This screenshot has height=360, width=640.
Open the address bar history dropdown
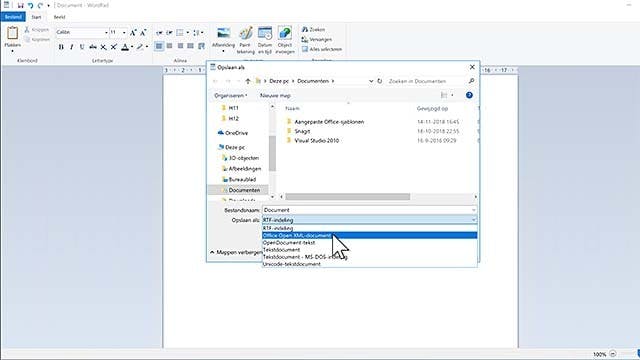[x=371, y=81]
